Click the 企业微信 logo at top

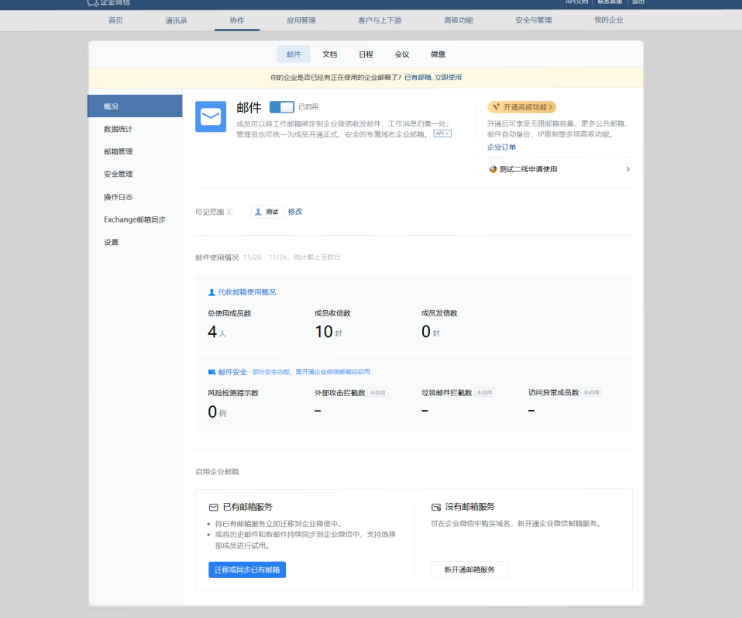coord(93,3)
